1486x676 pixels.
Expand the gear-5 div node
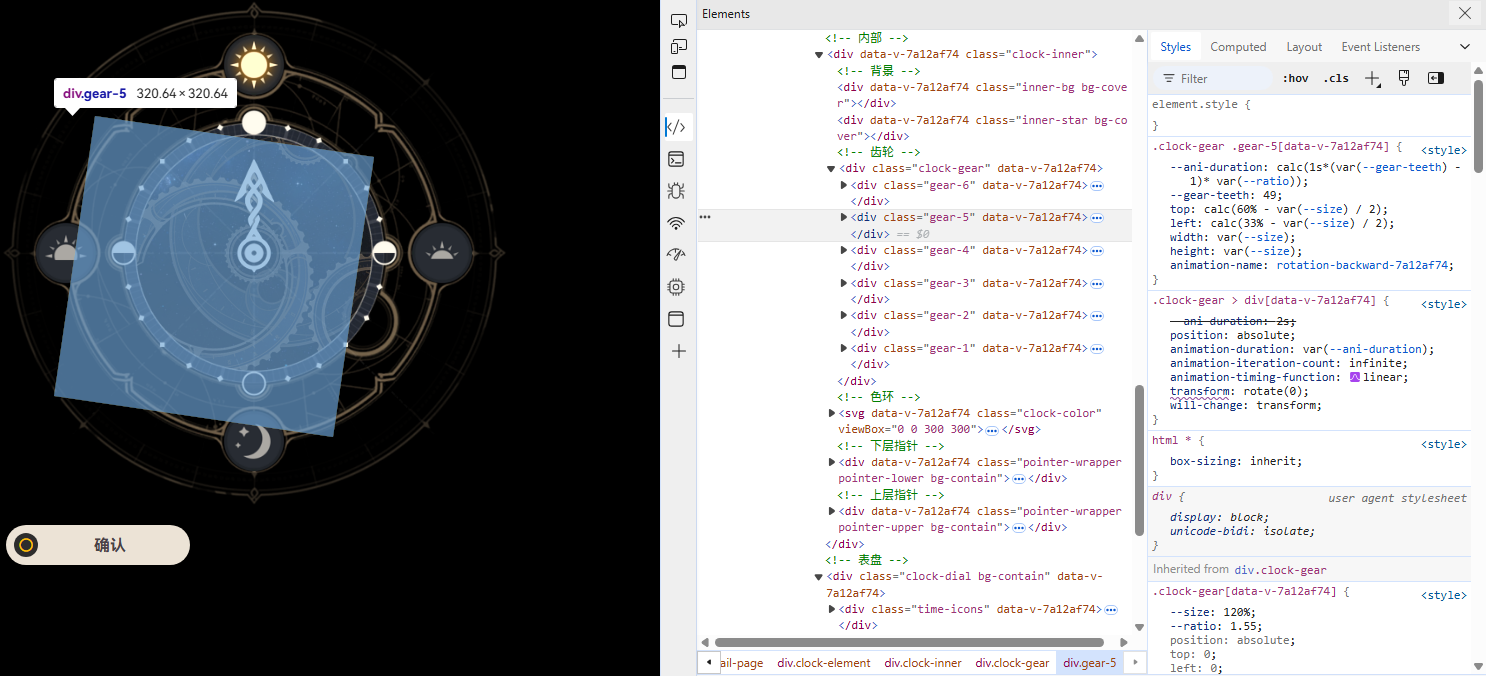pos(844,217)
